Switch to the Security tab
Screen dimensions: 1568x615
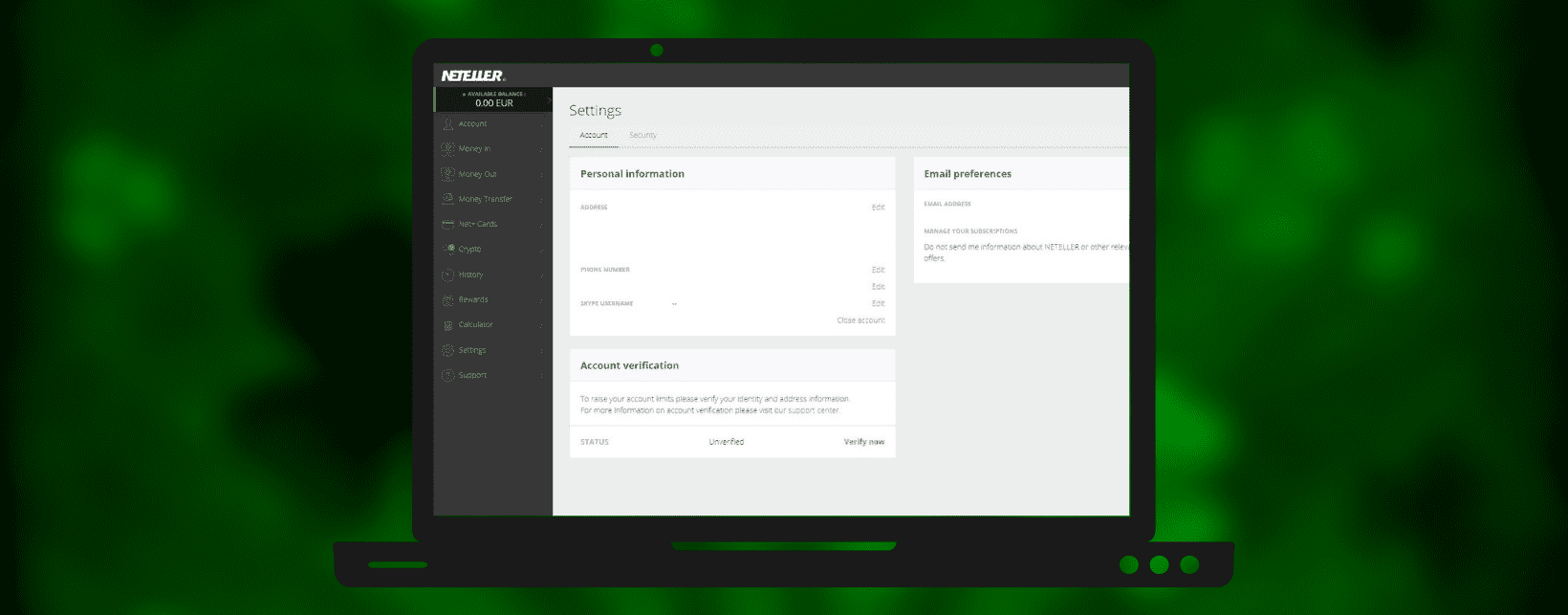pos(642,135)
